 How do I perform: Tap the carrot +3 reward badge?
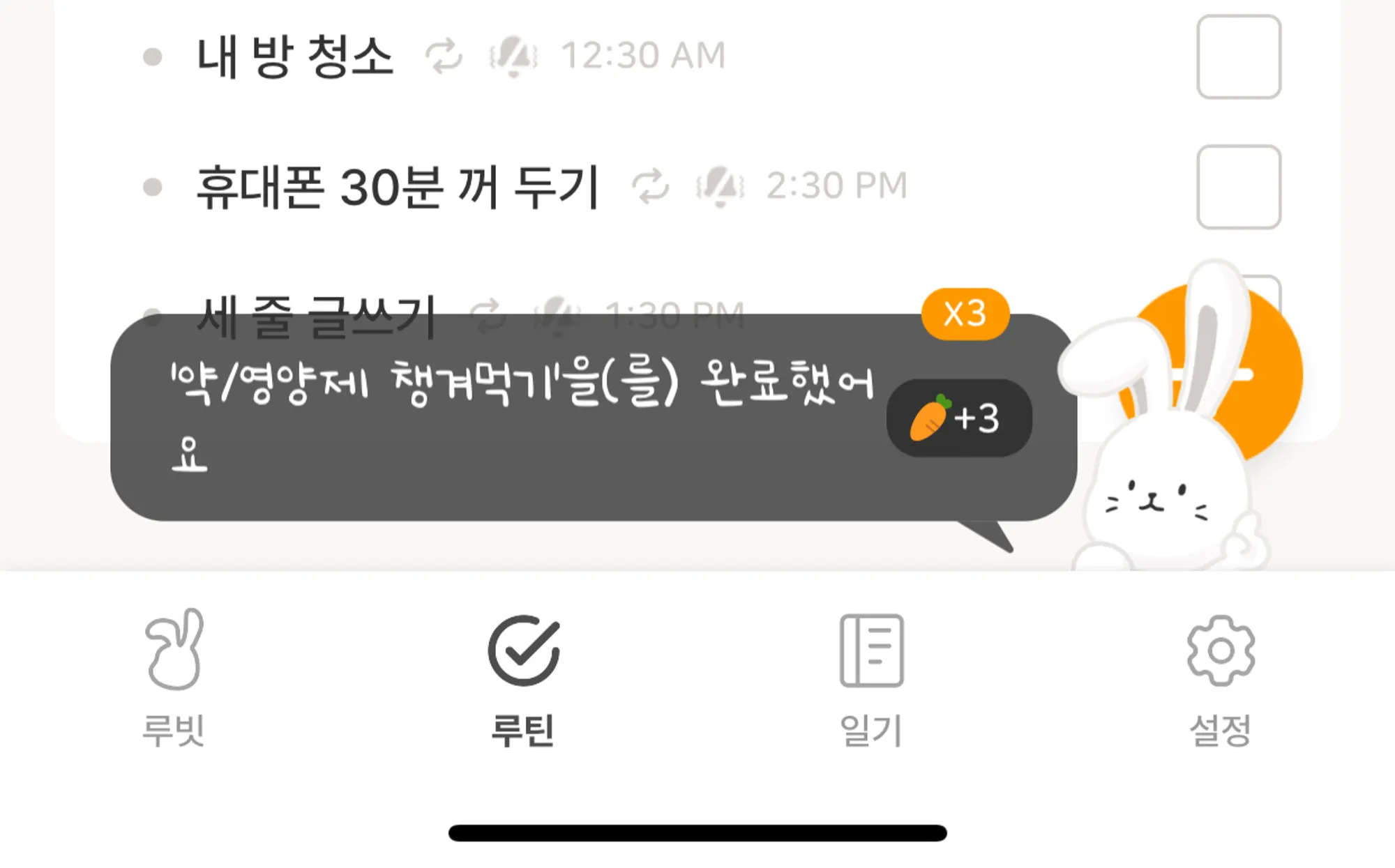pos(958,418)
